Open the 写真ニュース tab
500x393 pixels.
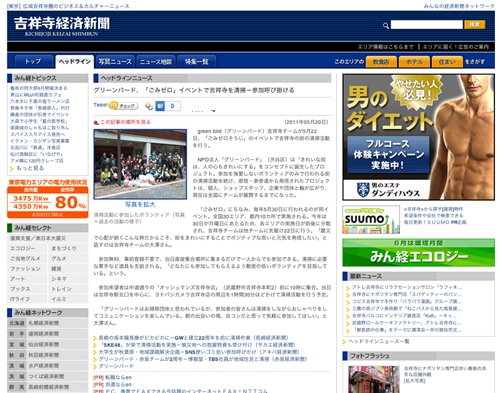[x=115, y=62]
